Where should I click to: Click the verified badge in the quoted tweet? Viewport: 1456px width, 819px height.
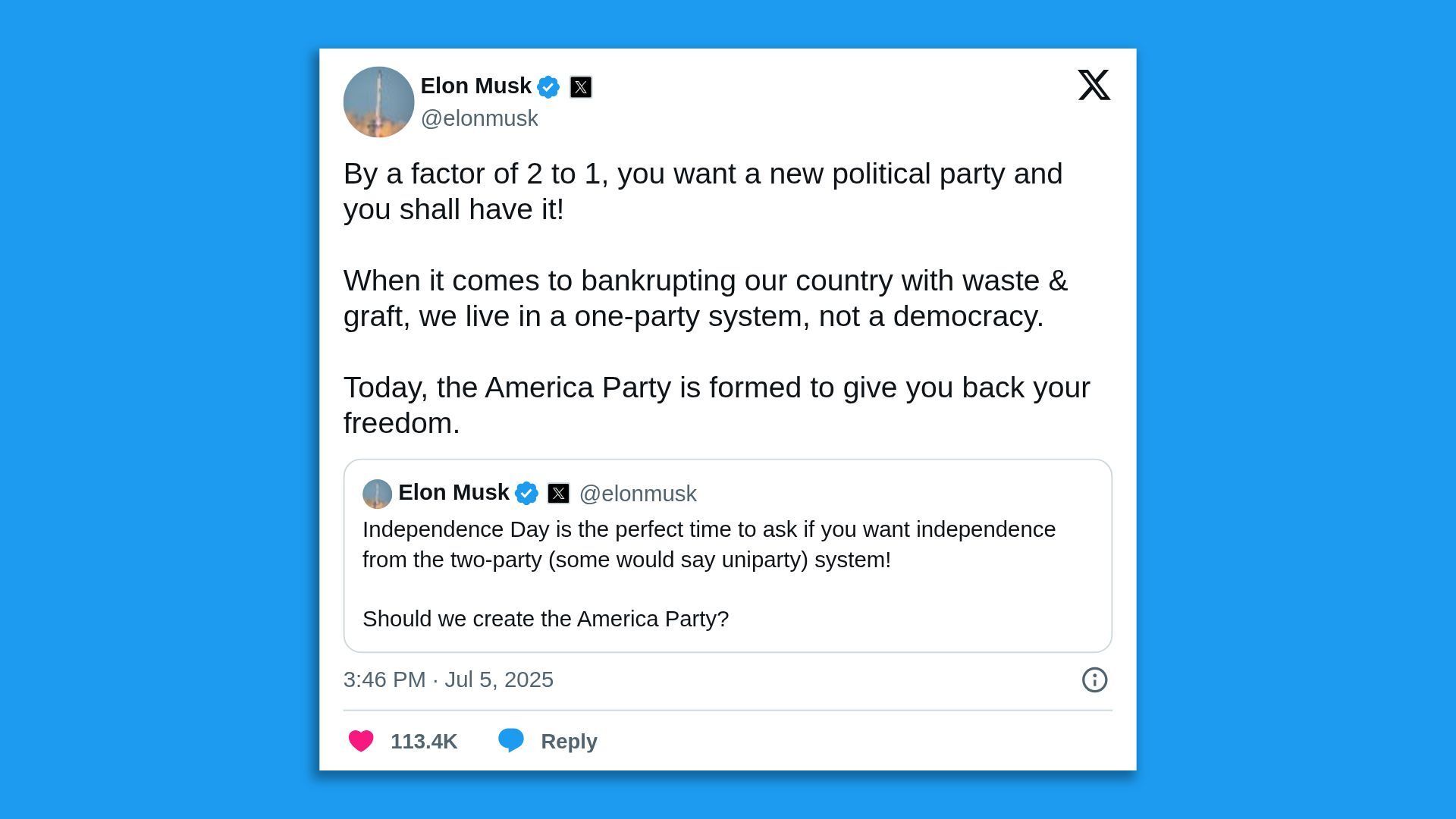pyautogui.click(x=527, y=493)
